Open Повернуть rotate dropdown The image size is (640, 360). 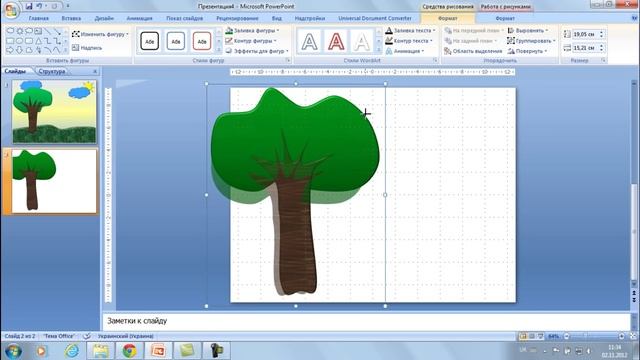(527, 51)
